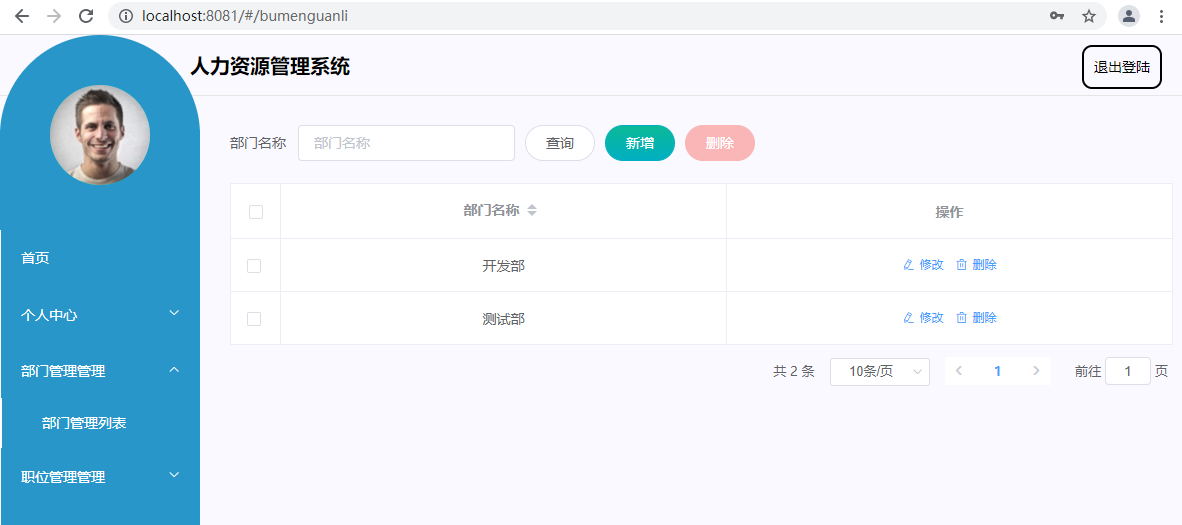Viewport: 1182px width, 525px height.
Task: Click the edit pencil icon for 测试部
Action: (x=908, y=318)
